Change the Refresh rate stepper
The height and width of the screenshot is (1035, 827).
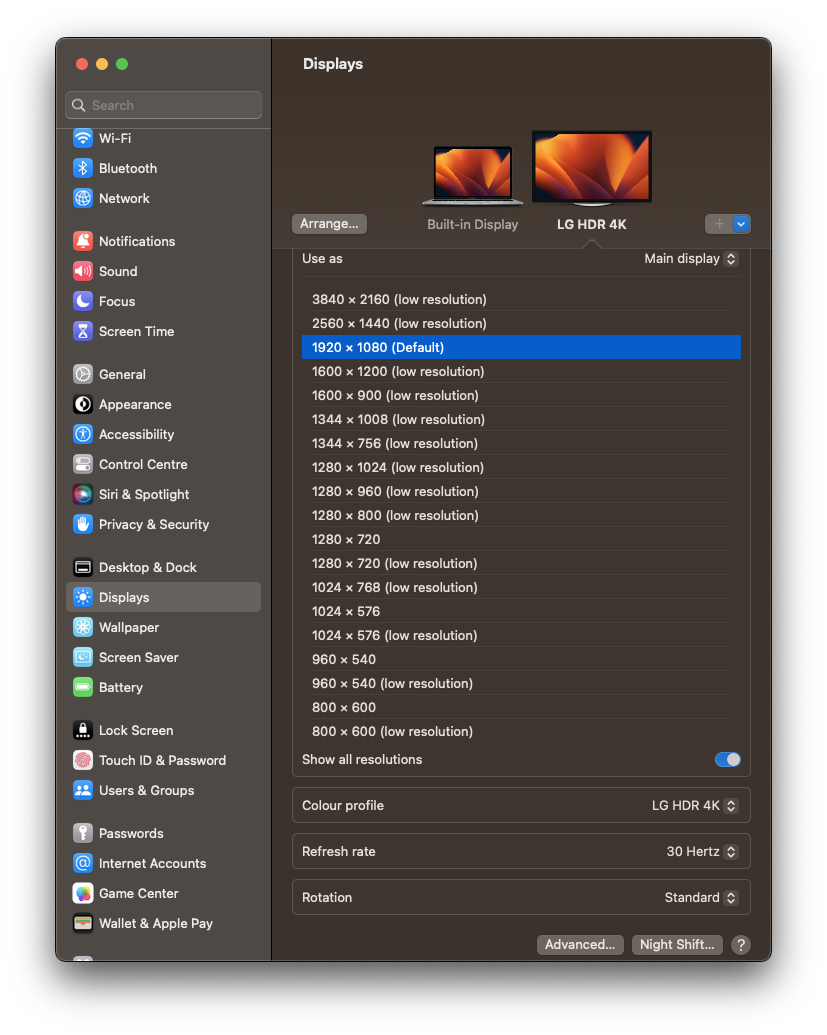tap(730, 851)
